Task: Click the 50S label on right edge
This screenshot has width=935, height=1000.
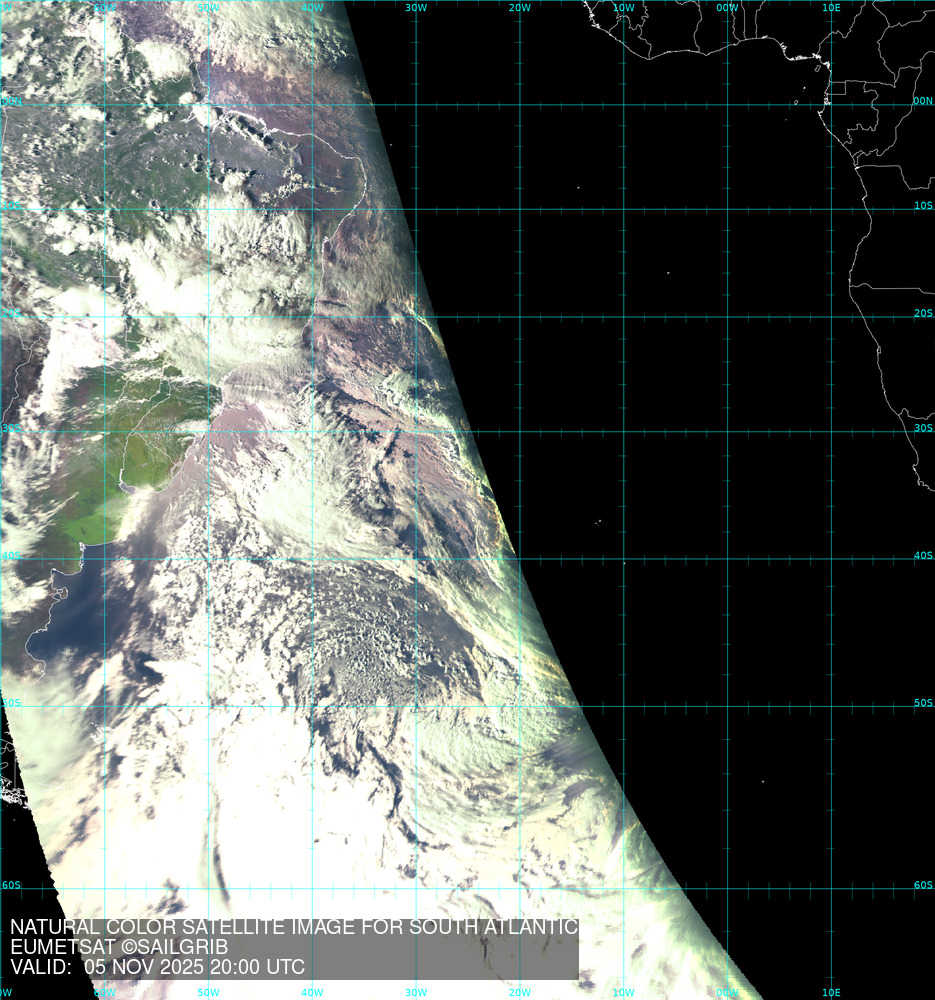Action: point(923,703)
